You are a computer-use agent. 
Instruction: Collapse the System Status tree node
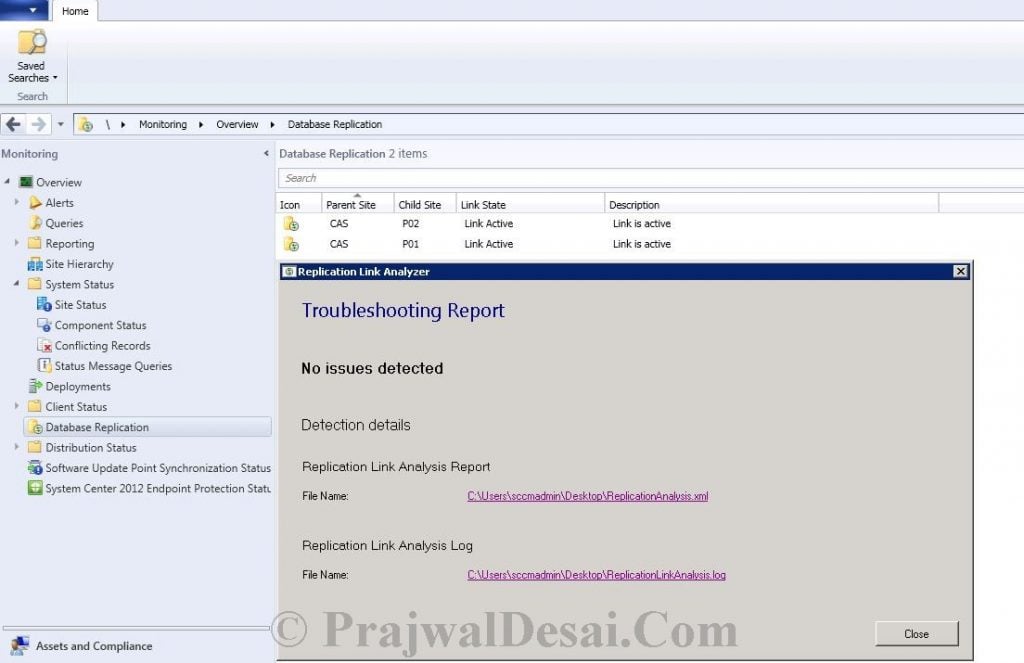16,284
